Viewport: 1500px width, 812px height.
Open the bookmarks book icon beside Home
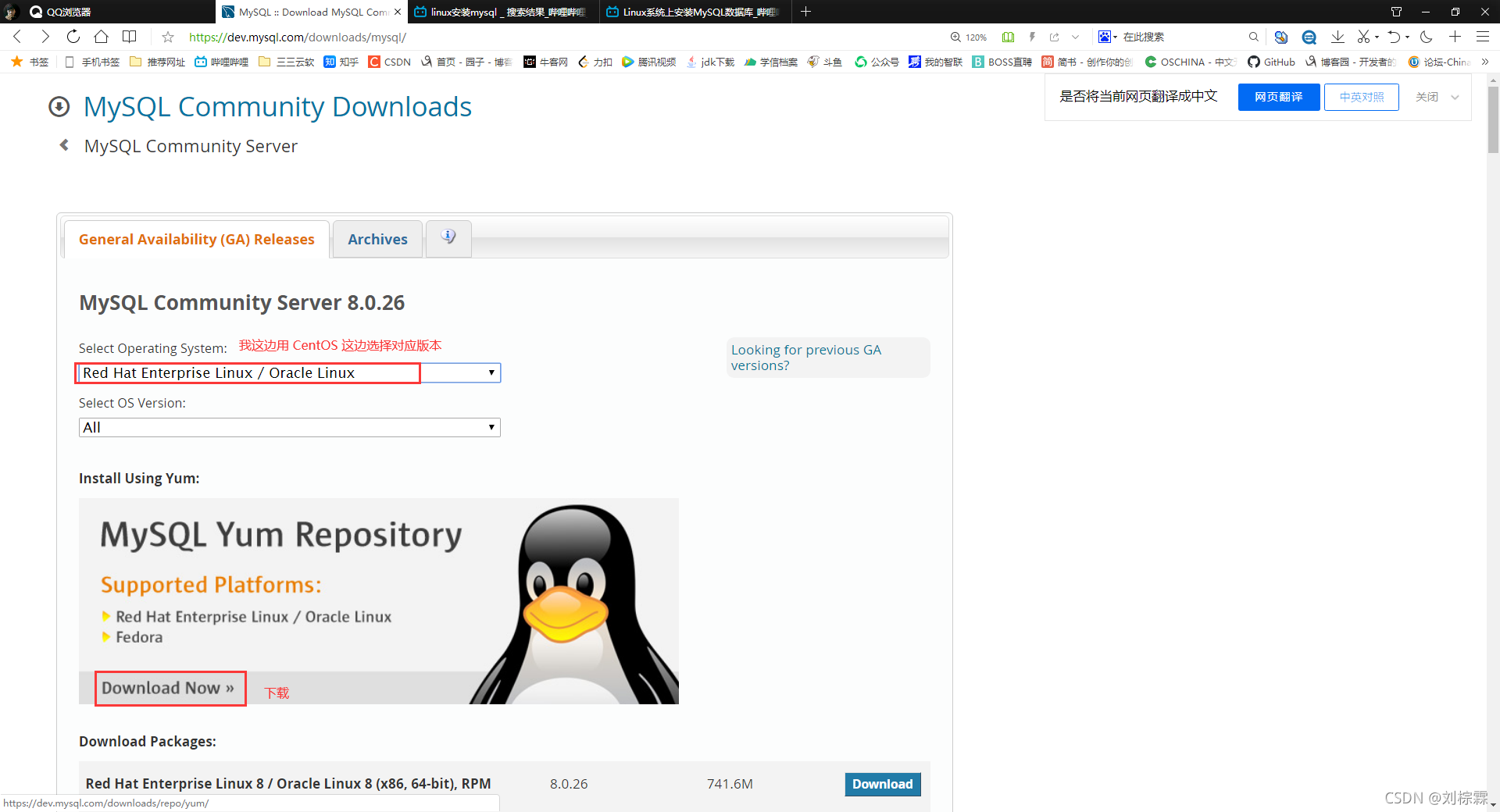(130, 37)
